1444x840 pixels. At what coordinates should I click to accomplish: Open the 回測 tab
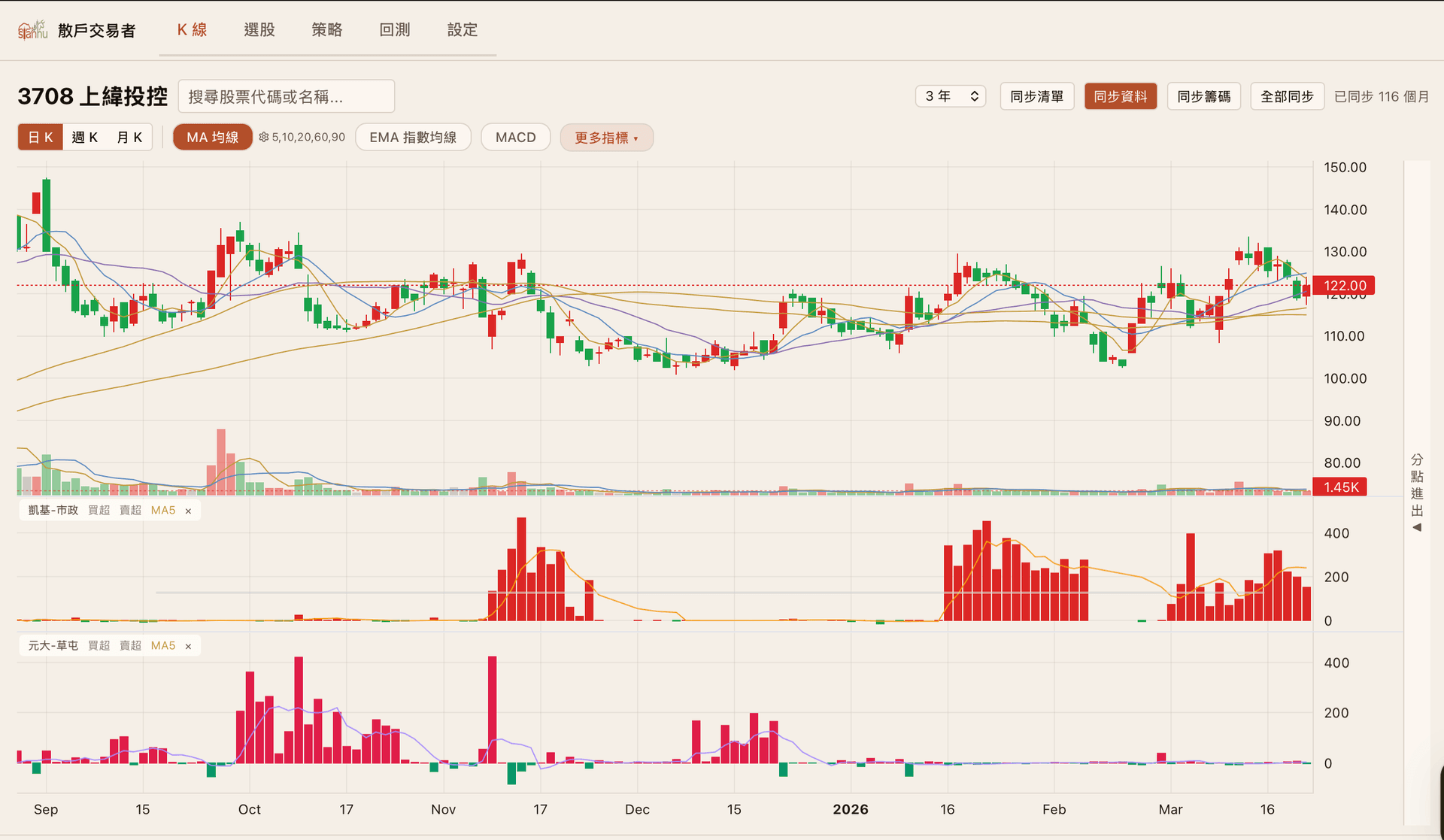[395, 30]
